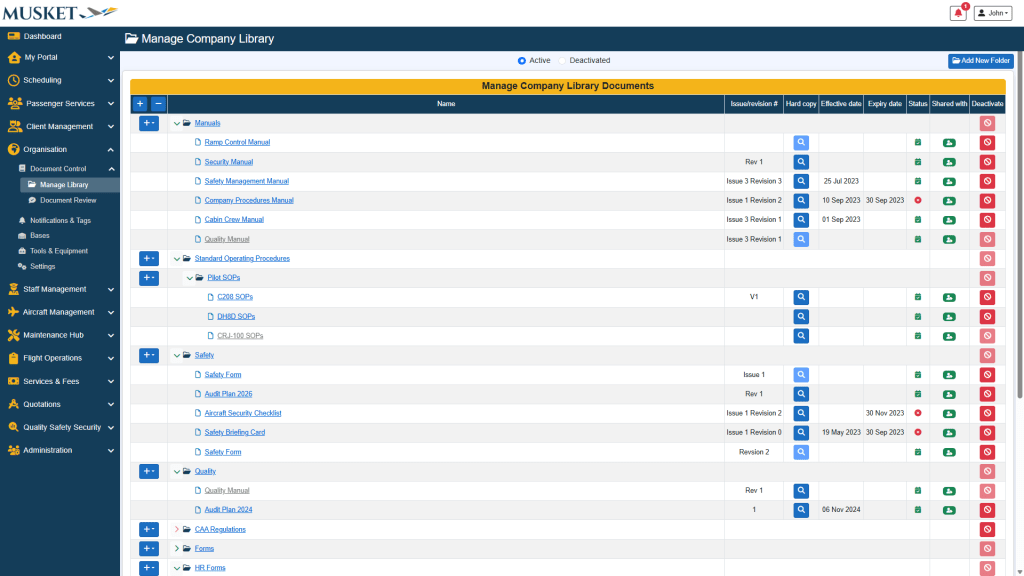This screenshot has height=576, width=1024.
Task: Deactivate the Audit Plan 2024 document
Action: (987, 510)
